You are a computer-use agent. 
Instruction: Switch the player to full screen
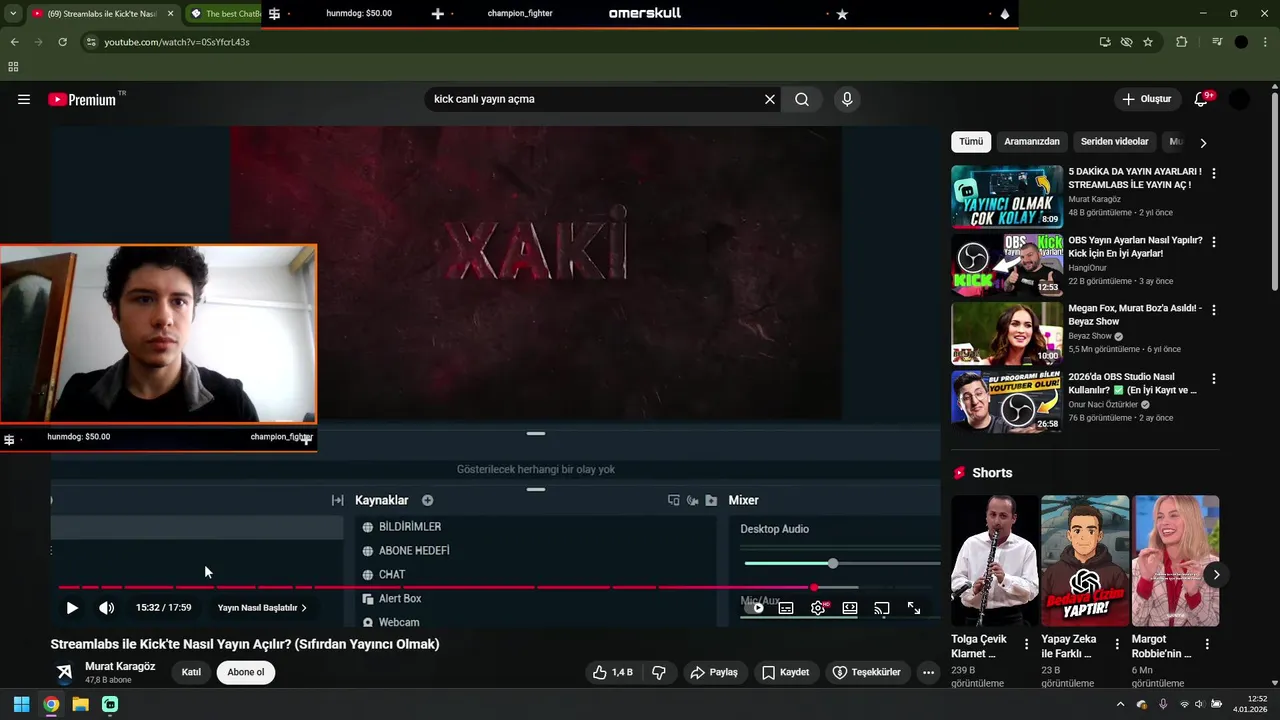coord(913,607)
